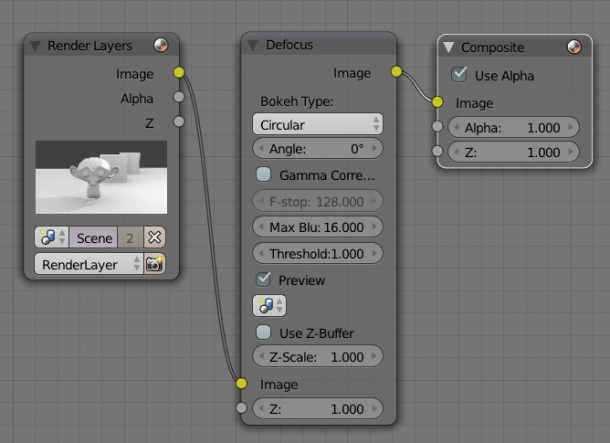Click the scene icon below Preview checkbox
The image size is (610, 443).
pos(269,305)
